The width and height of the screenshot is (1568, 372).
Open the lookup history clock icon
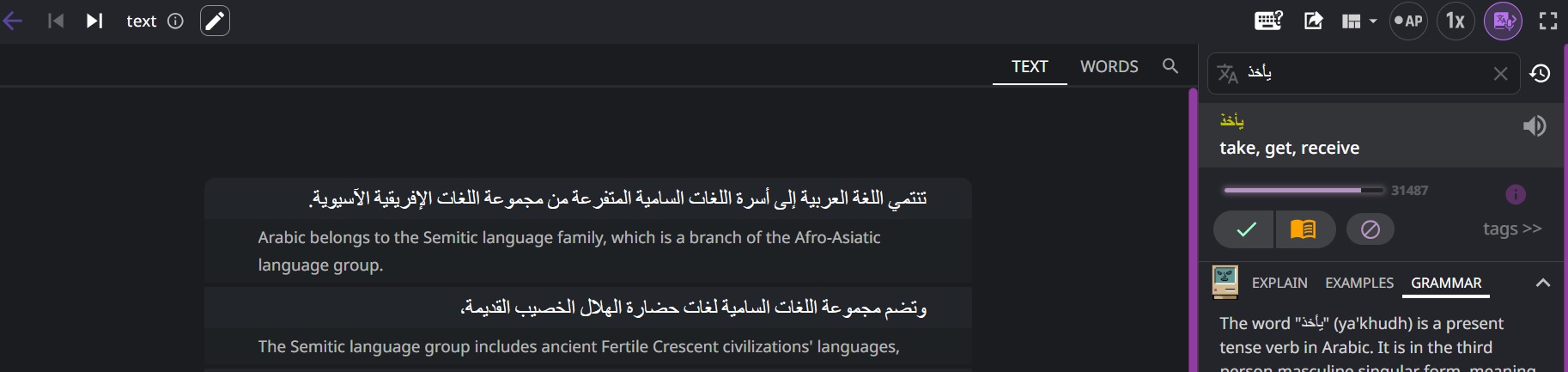[1541, 74]
